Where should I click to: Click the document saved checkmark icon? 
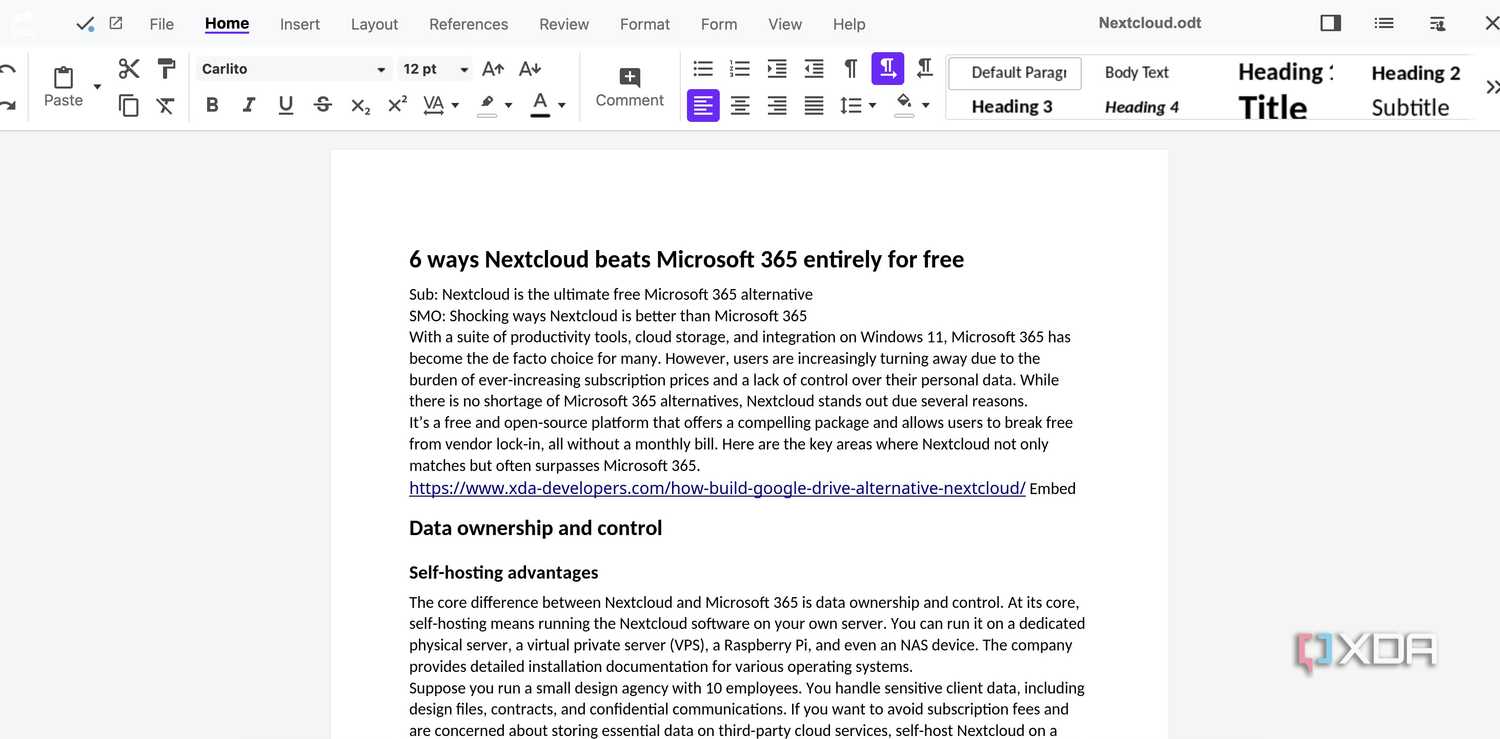coord(85,24)
